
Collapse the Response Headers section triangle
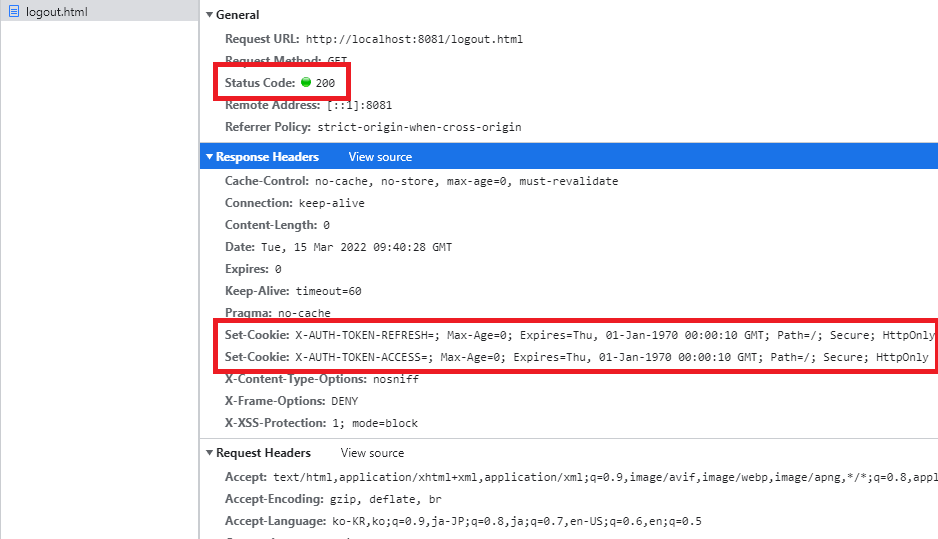209,157
